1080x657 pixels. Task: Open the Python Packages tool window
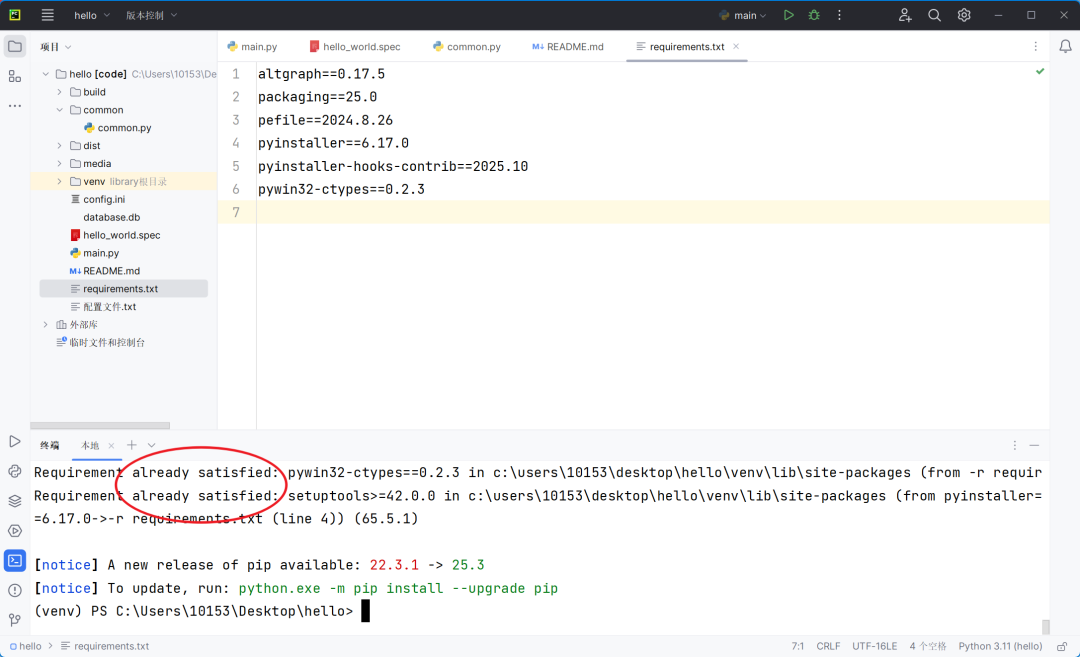pyautogui.click(x=14, y=501)
